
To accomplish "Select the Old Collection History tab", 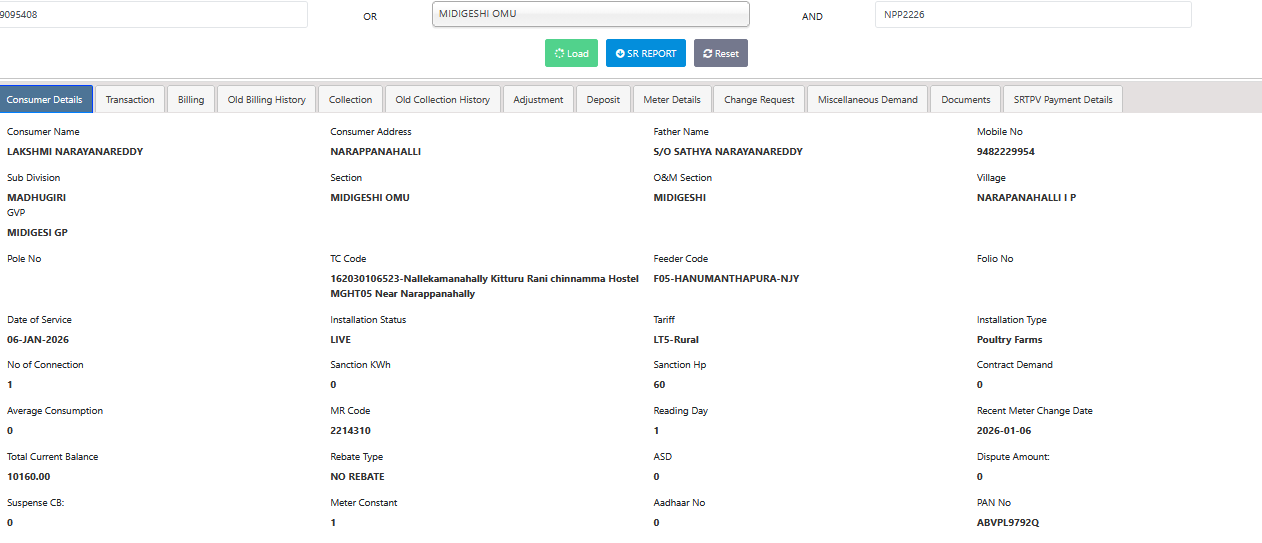I will [442, 99].
